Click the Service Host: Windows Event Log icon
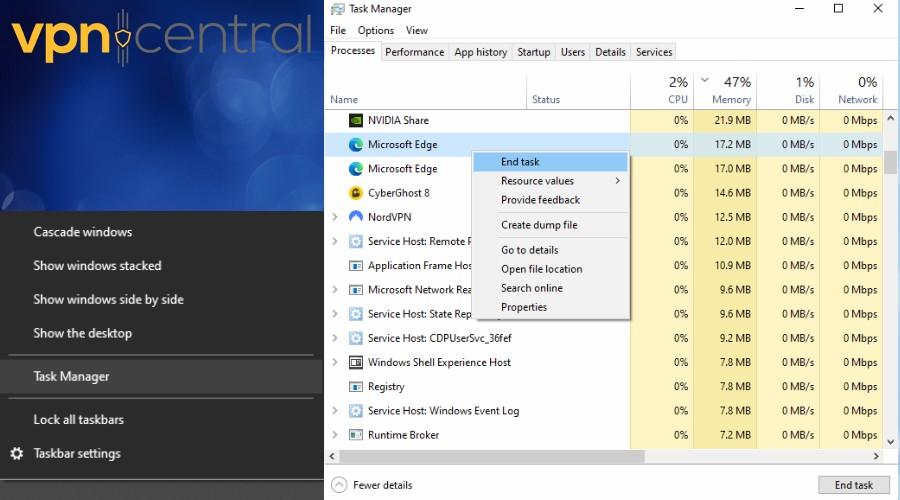Screen dimensions: 900x500 click(x=356, y=410)
